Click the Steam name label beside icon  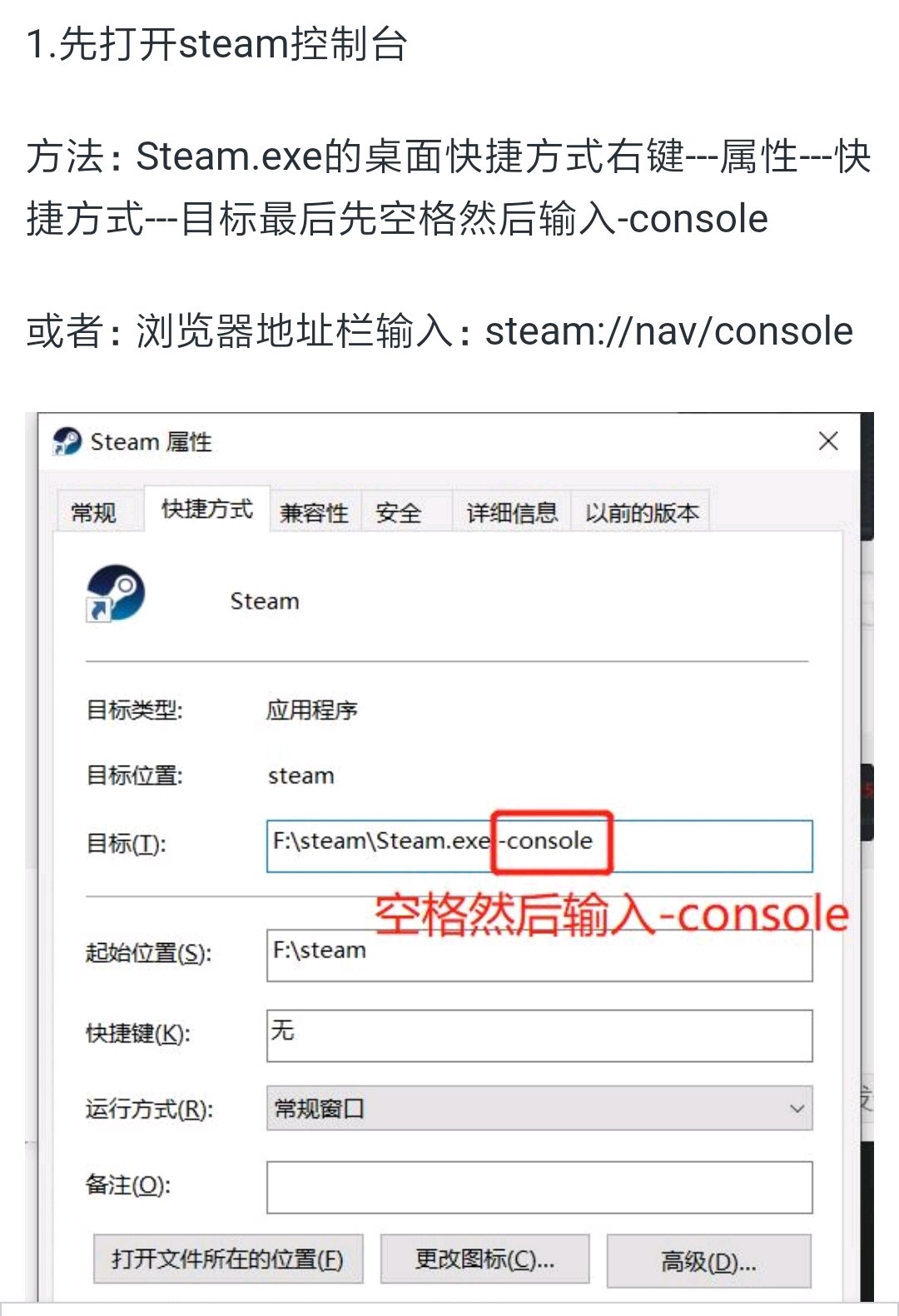point(265,601)
